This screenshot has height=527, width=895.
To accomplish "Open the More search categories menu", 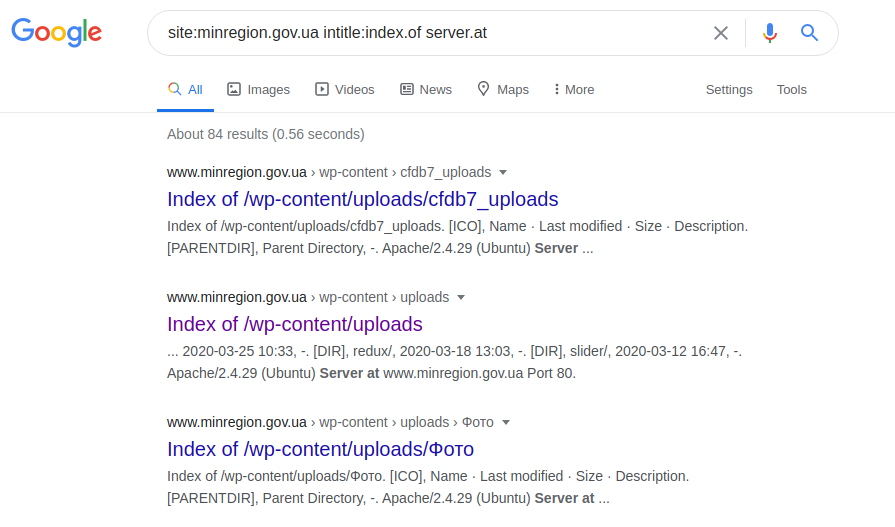I will (x=574, y=90).
